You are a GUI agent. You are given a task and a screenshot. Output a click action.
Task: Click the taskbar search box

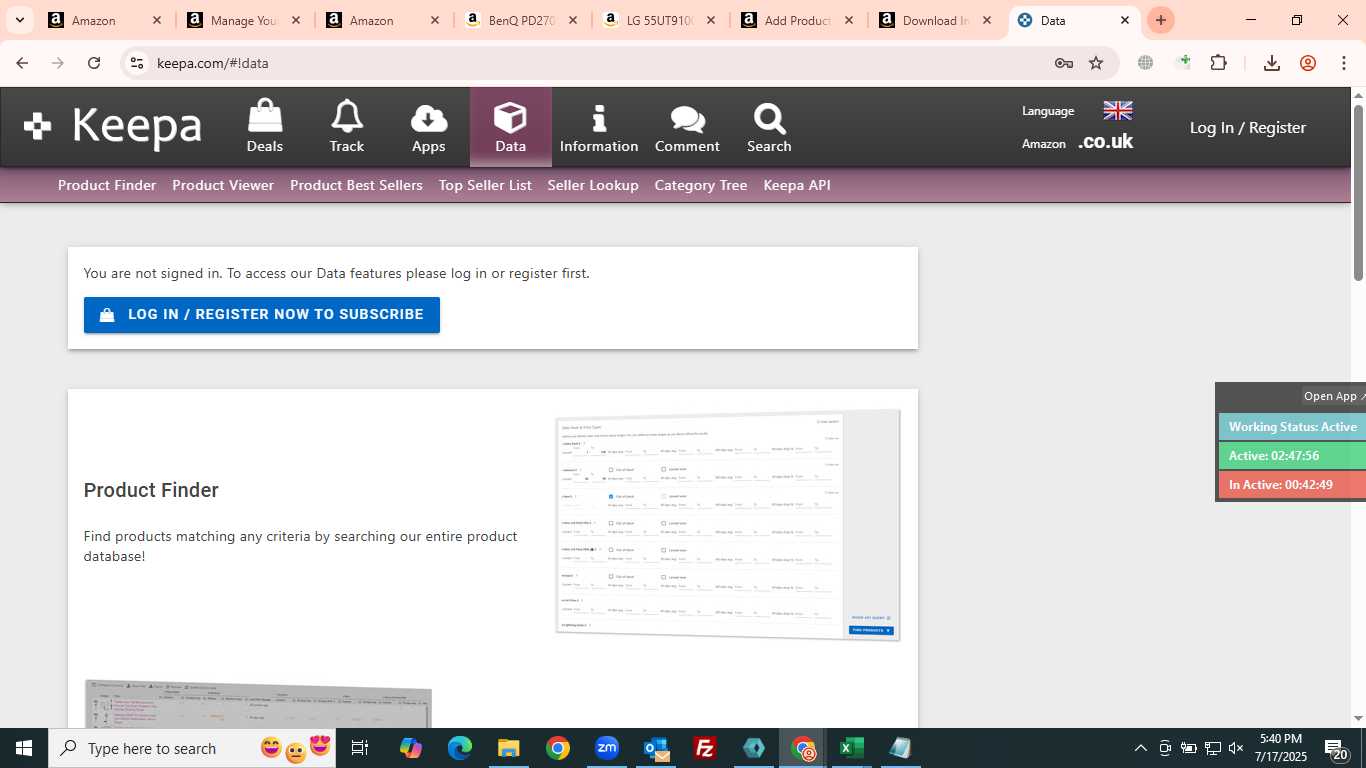[x=192, y=748]
